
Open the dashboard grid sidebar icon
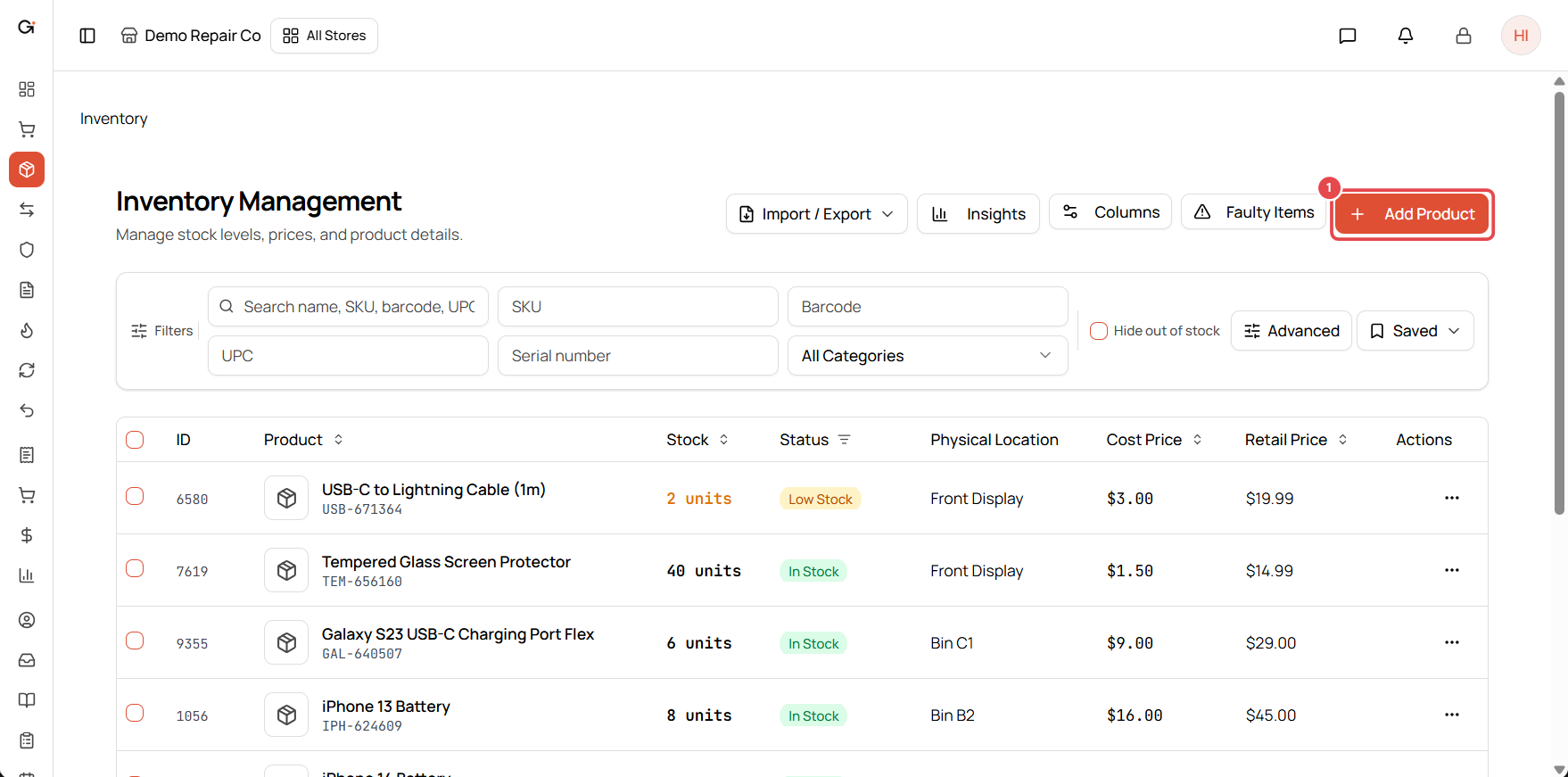pos(27,89)
